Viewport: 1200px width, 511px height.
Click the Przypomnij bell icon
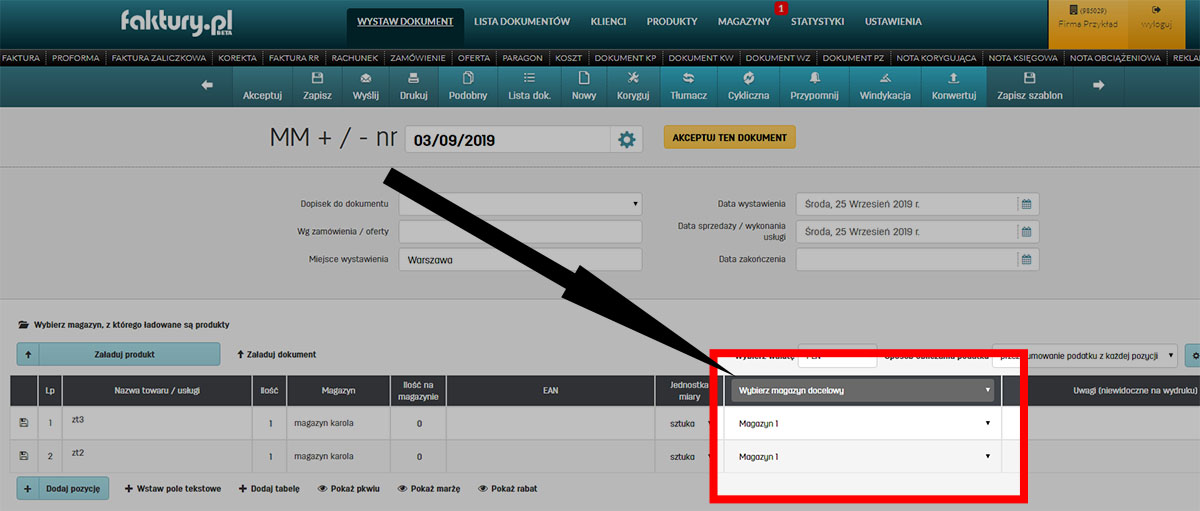(x=815, y=79)
